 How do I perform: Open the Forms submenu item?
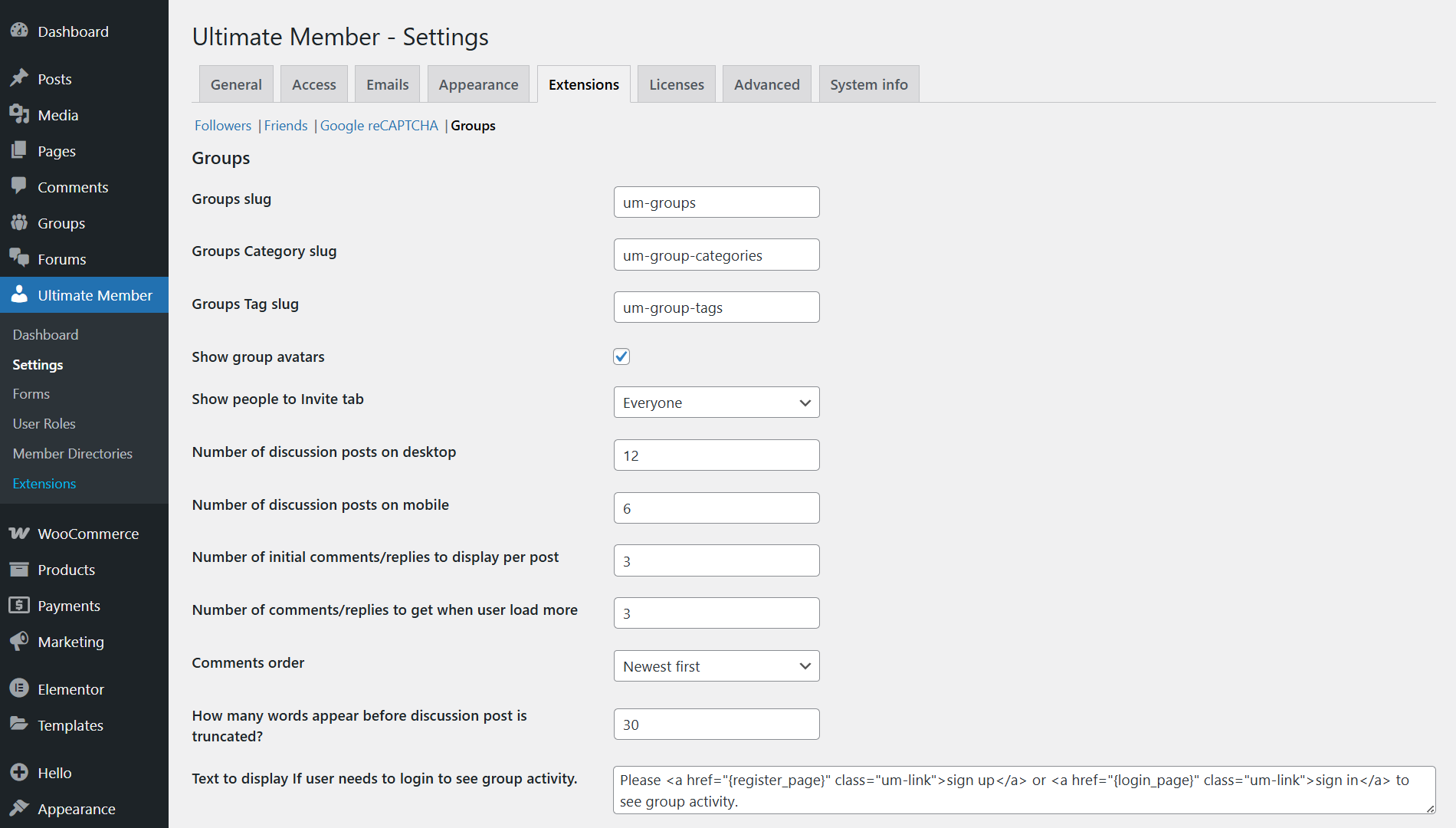click(x=31, y=394)
